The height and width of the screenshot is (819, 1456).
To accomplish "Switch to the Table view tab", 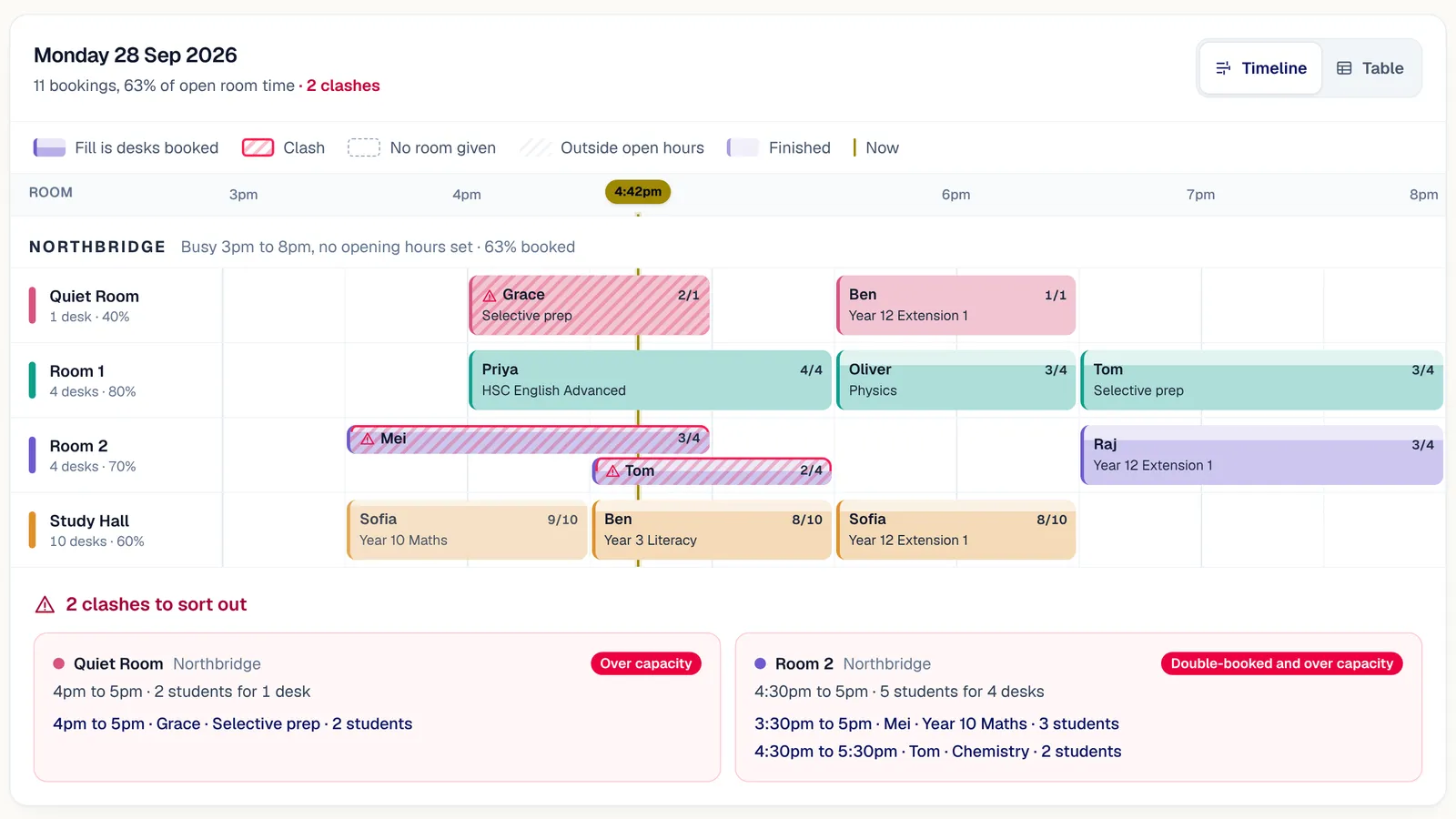I will click(1370, 68).
